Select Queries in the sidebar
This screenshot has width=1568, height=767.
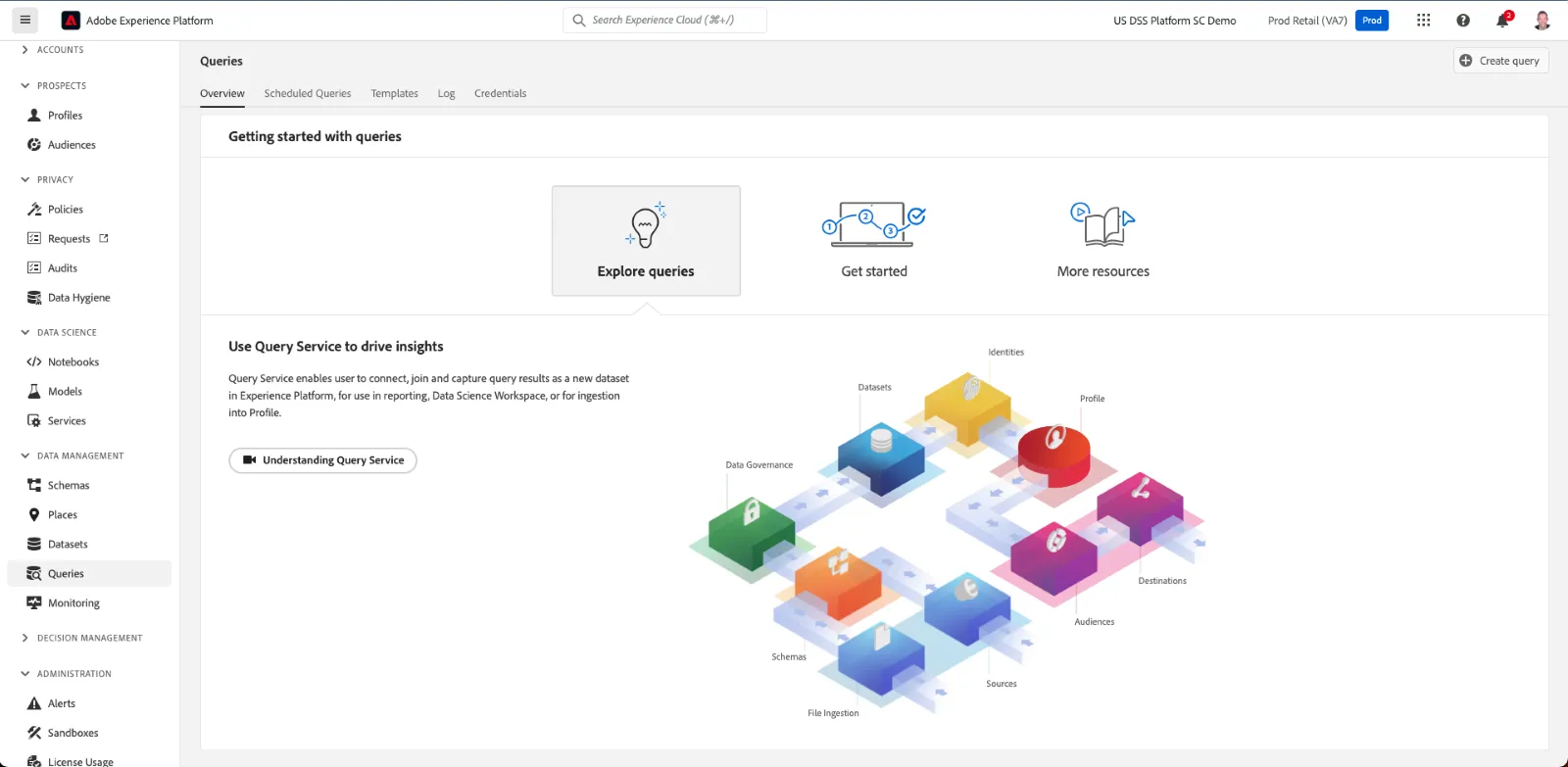(89, 574)
